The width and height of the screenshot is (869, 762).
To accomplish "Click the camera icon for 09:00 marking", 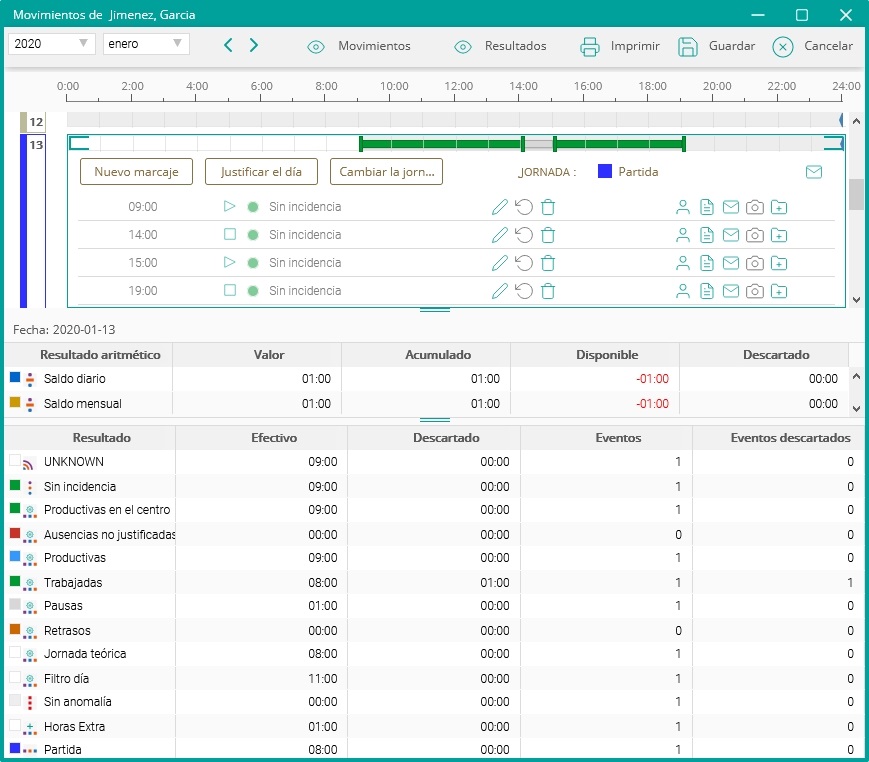I will tap(755, 207).
